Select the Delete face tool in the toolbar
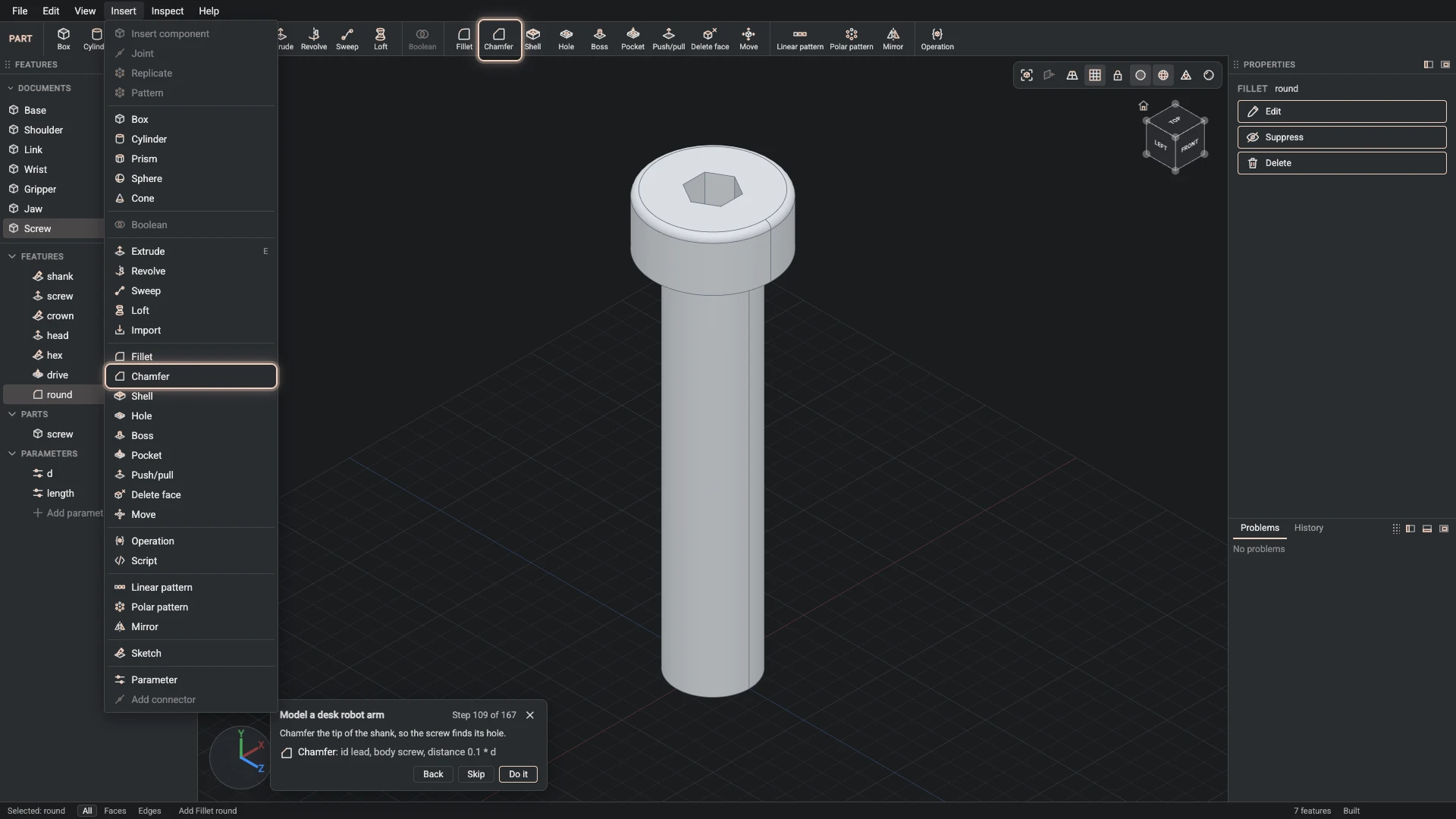The width and height of the screenshot is (1456, 819). 711,39
